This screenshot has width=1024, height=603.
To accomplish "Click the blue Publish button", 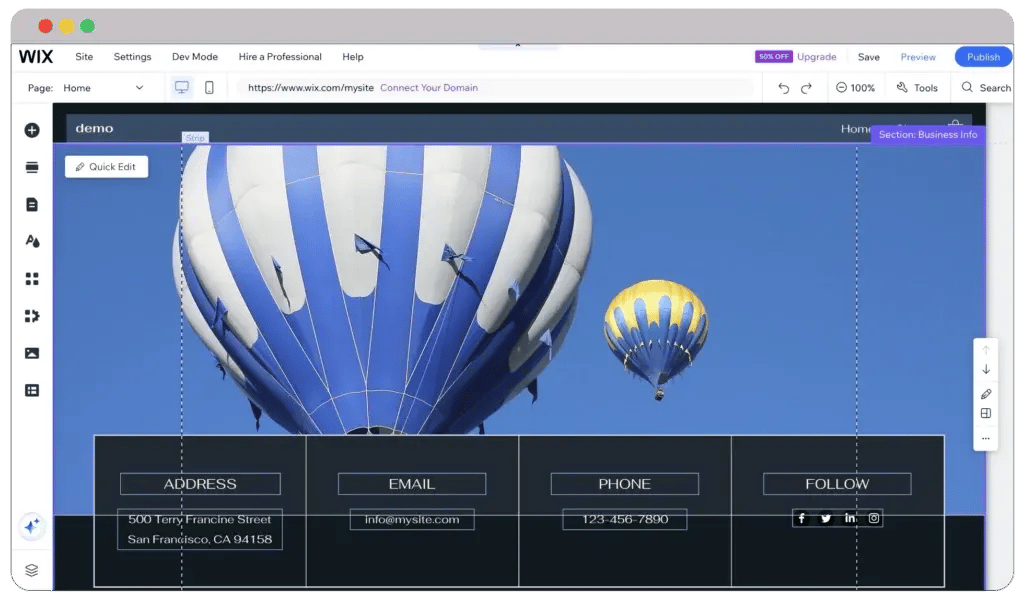I will (x=982, y=57).
